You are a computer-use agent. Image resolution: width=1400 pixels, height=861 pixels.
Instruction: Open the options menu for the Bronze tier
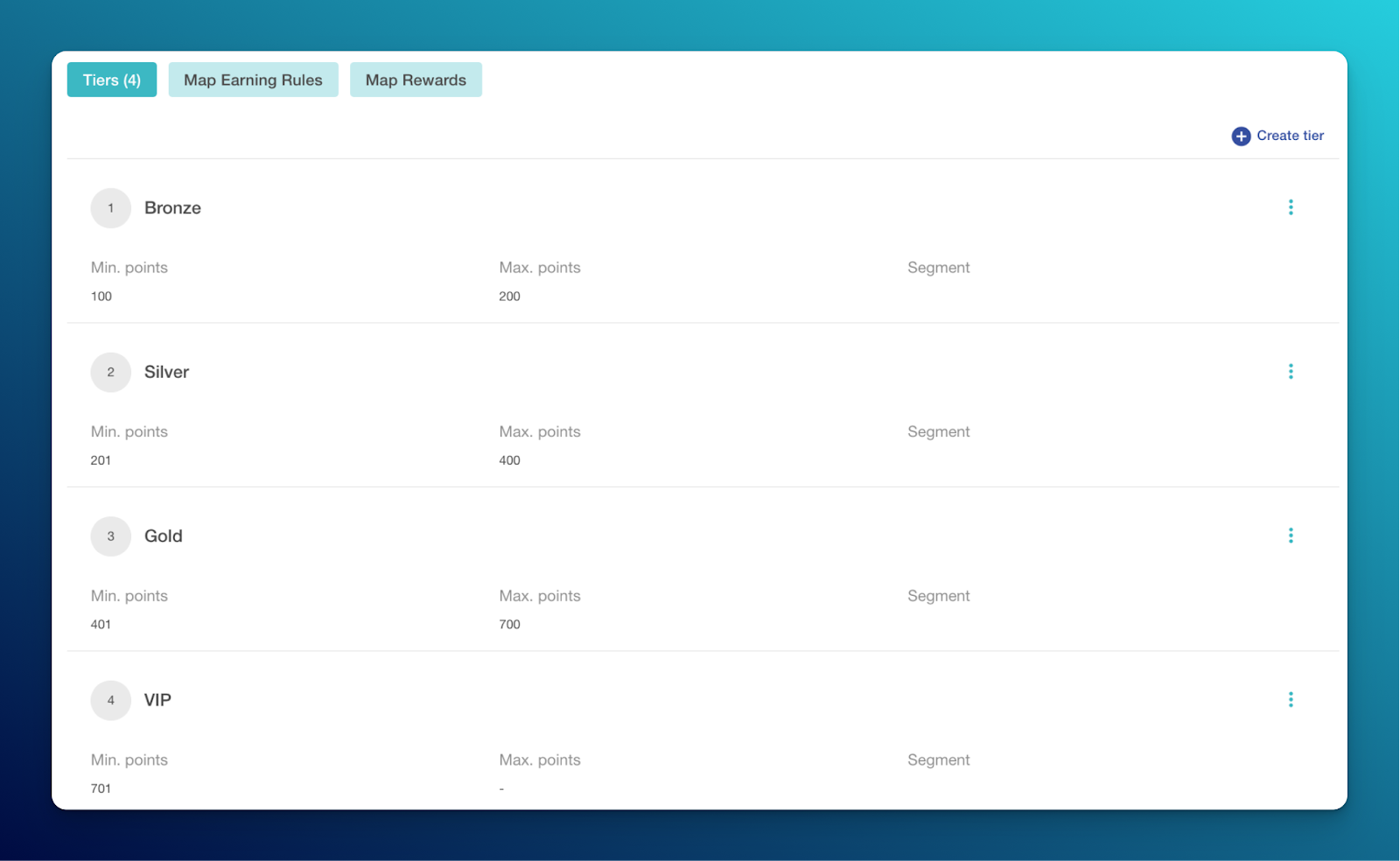point(1291,207)
